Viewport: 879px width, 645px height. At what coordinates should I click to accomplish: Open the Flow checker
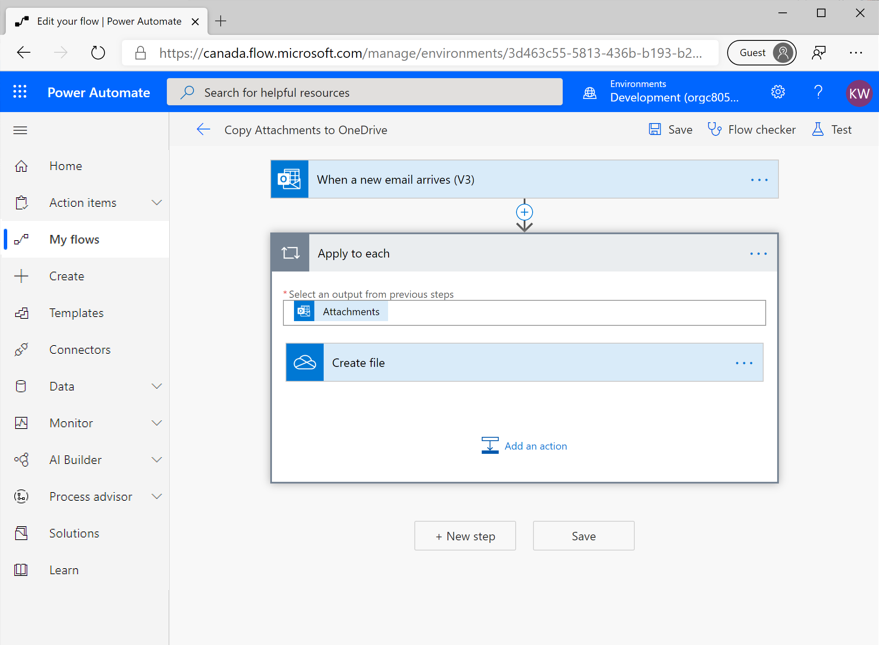point(751,129)
